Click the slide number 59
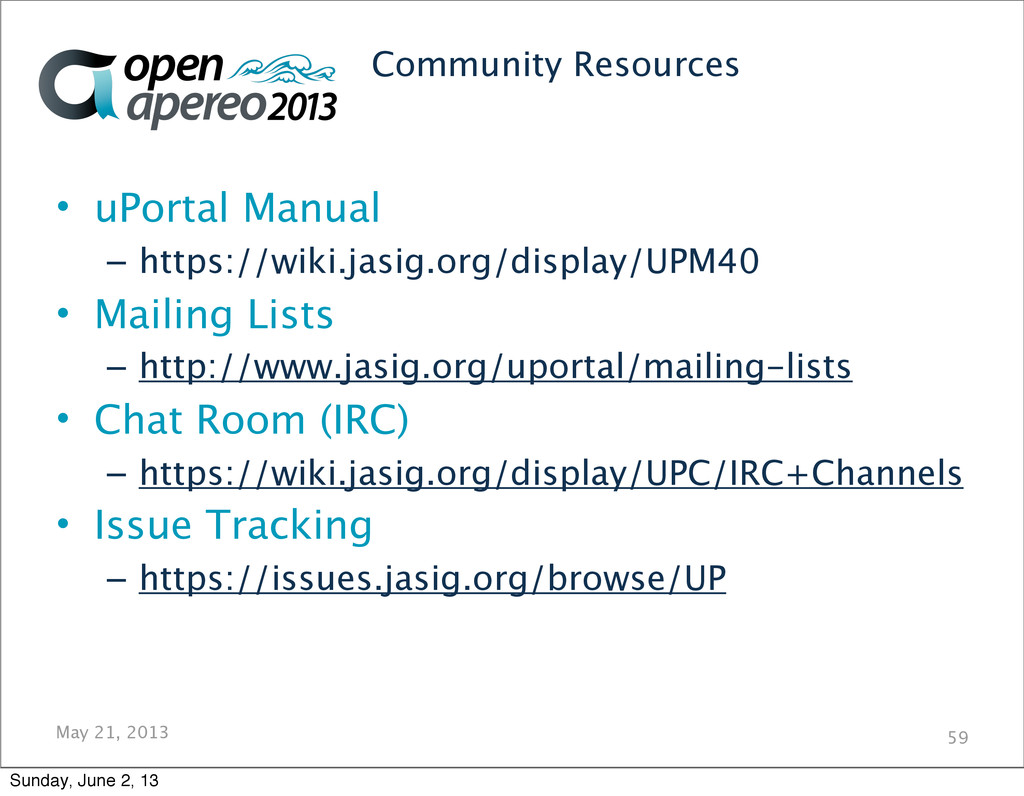Screen dimensions: 1024x796 click(958, 738)
